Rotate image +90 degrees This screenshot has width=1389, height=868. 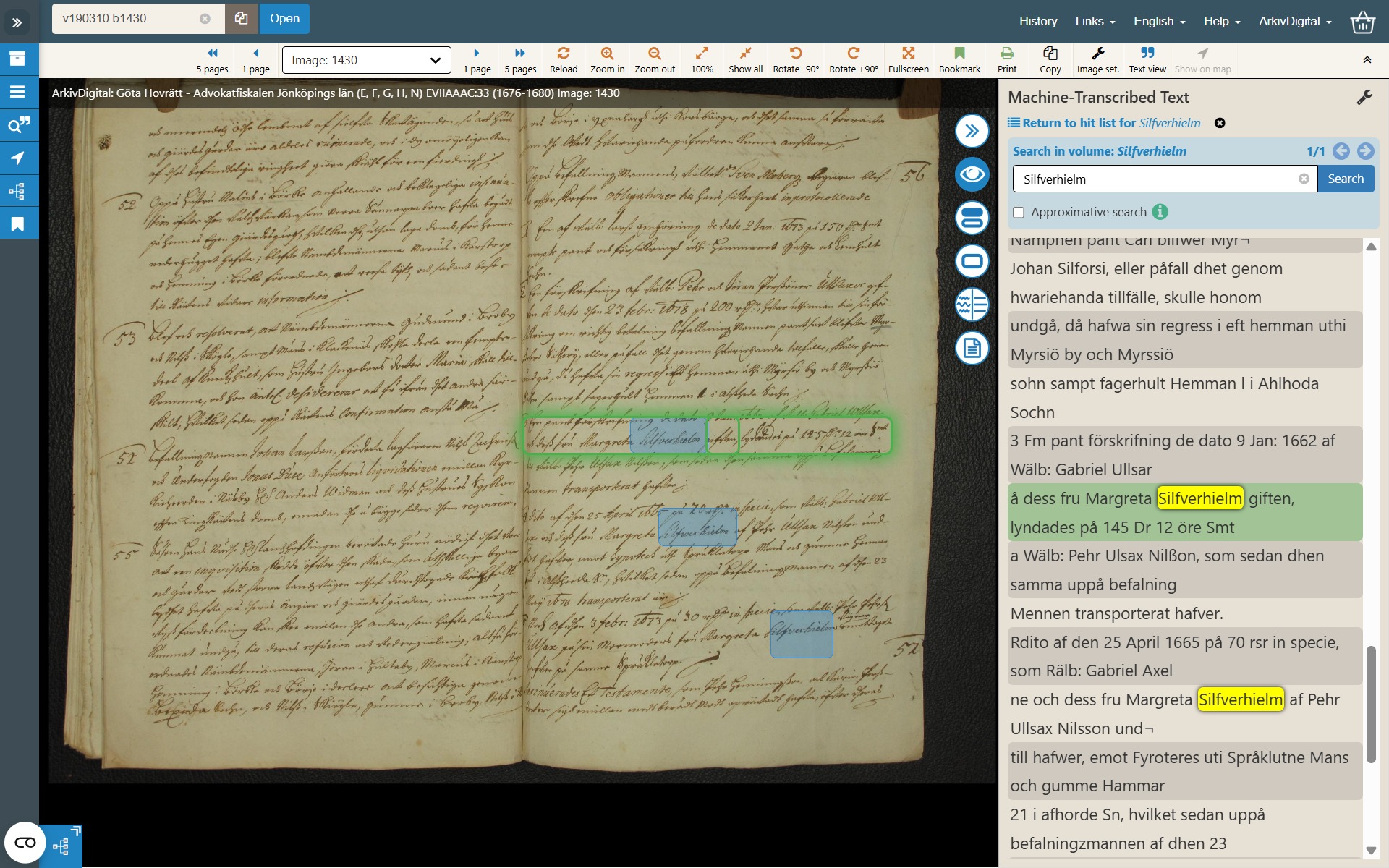[854, 60]
